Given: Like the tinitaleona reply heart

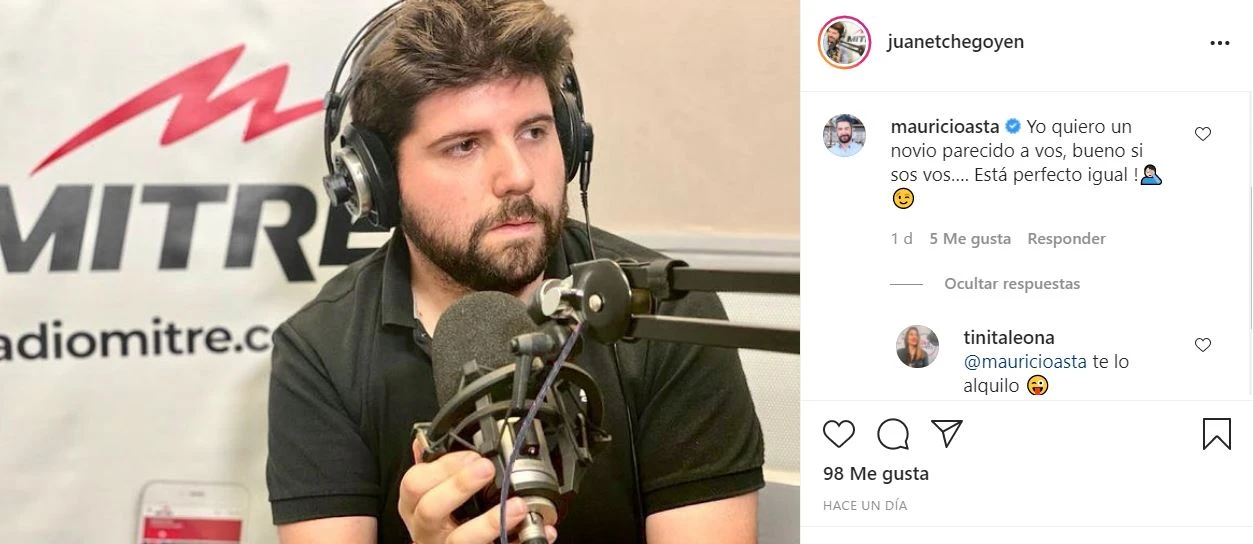Looking at the screenshot, I should pos(1203,345).
